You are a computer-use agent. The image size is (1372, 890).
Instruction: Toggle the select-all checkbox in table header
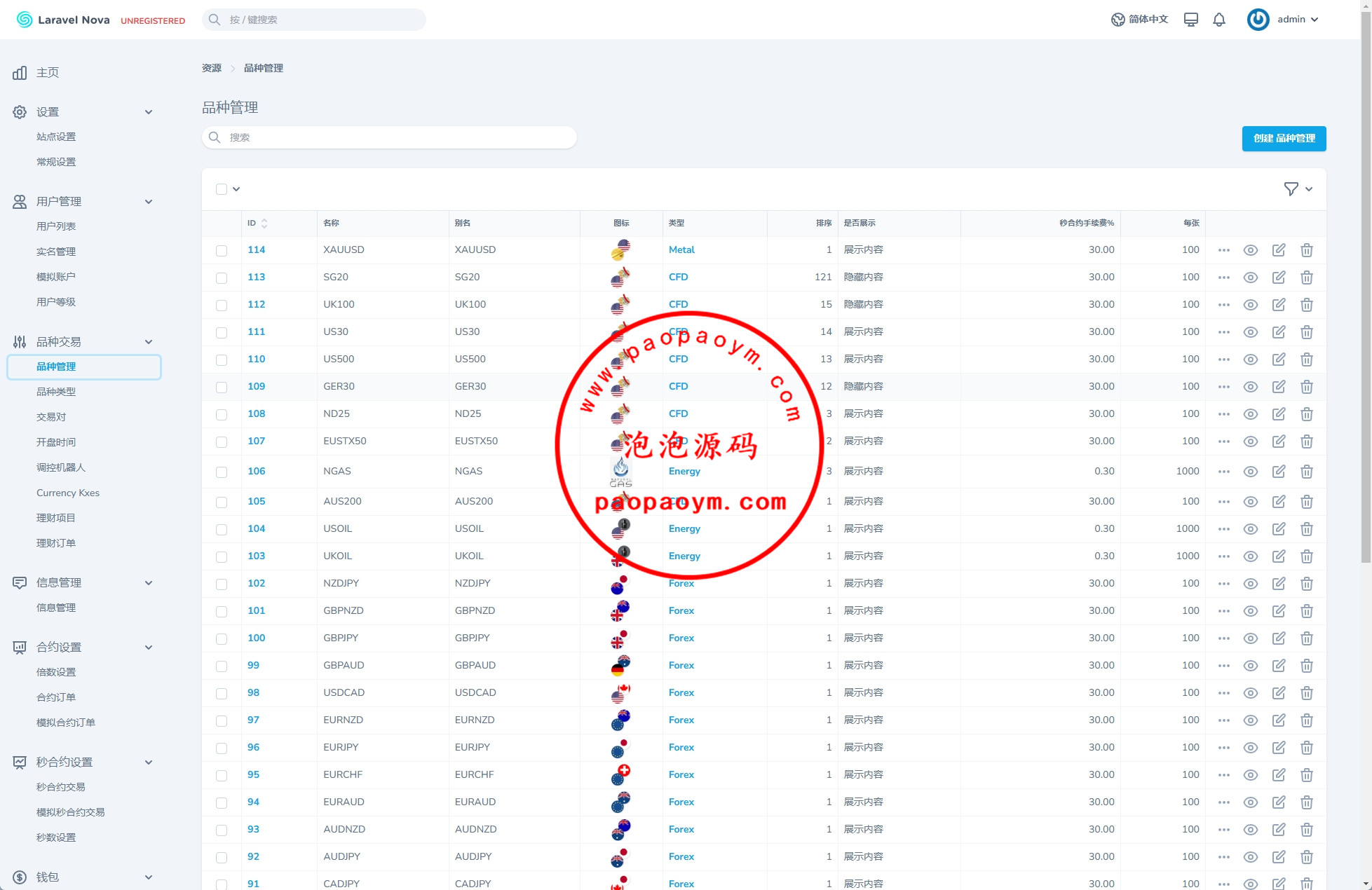(x=222, y=189)
